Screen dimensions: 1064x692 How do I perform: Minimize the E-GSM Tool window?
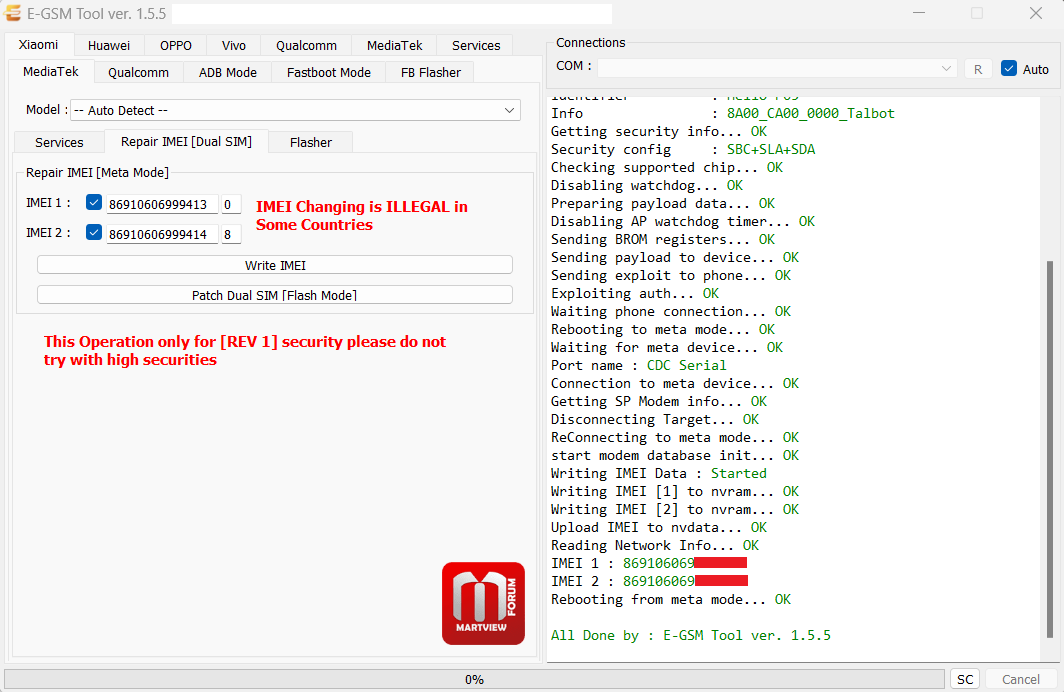pyautogui.click(x=919, y=13)
